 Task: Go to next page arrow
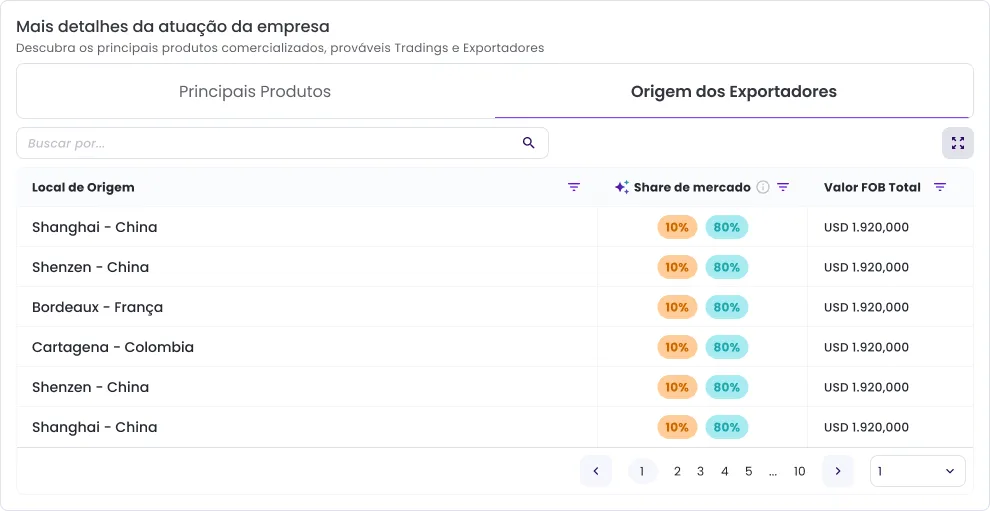(x=838, y=471)
